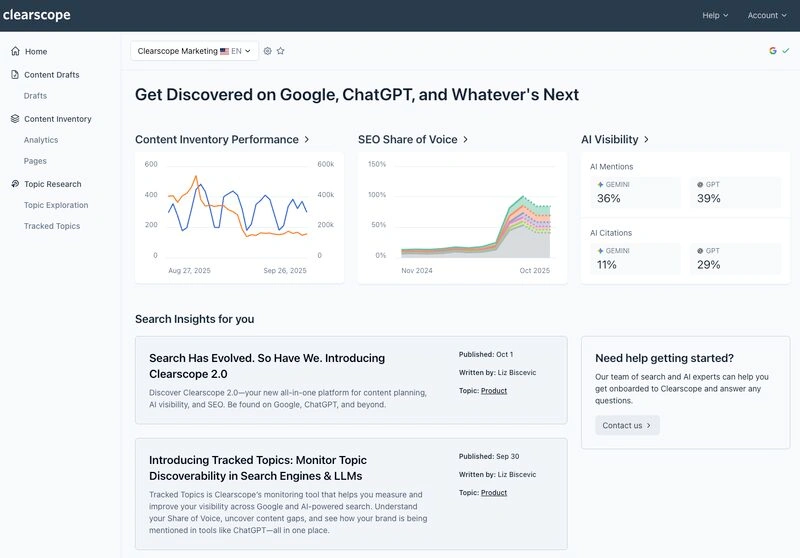Open the Introducing Tracked Topics article title
Screen dimensions: 800x558
point(258,468)
